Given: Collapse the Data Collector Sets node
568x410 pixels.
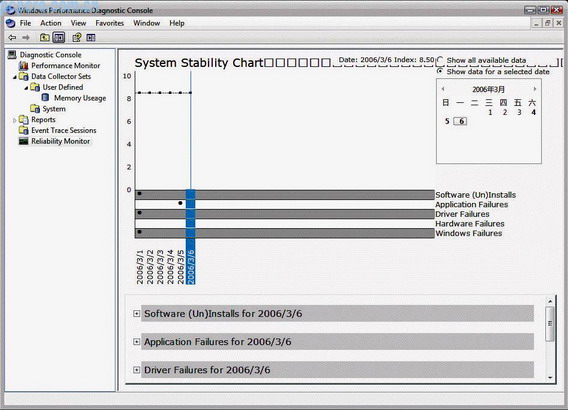Looking at the screenshot, I should 15,77.
